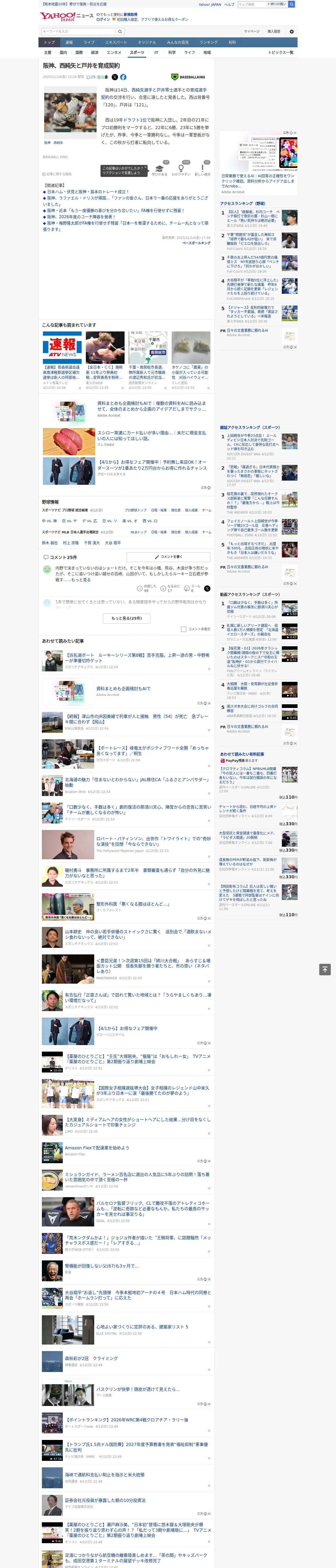This screenshot has height=1568, width=336.
Task: Click the BASEBALLKING publisher logo
Action: (x=188, y=77)
